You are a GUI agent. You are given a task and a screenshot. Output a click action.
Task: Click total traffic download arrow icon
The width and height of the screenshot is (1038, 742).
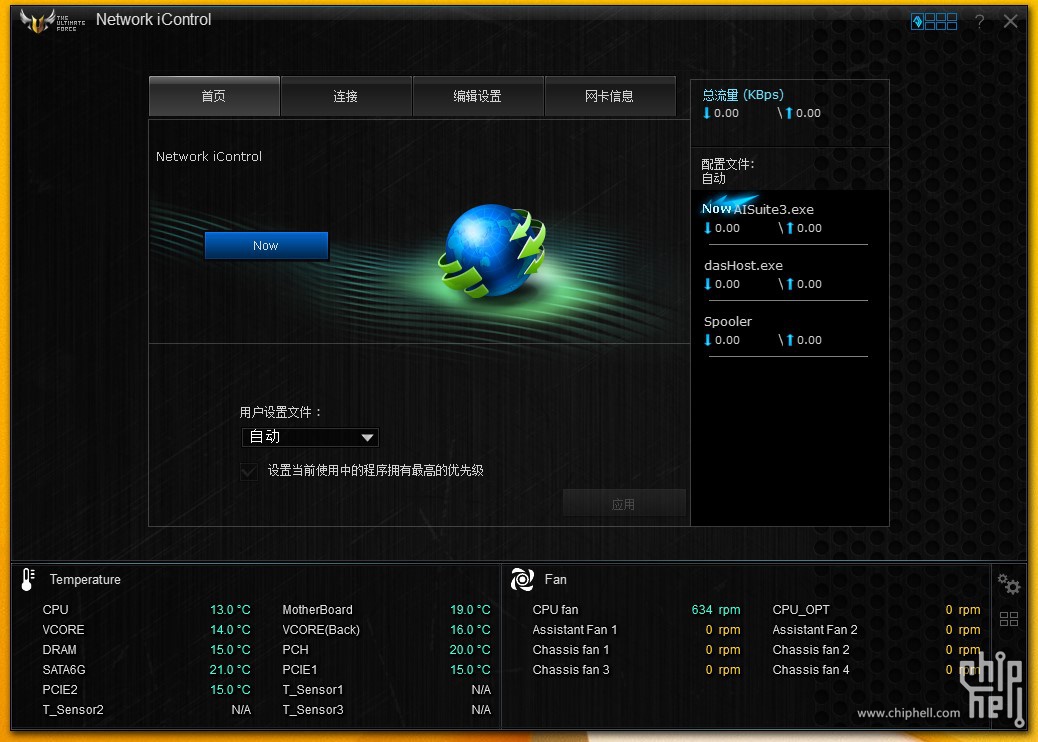pyautogui.click(x=706, y=113)
